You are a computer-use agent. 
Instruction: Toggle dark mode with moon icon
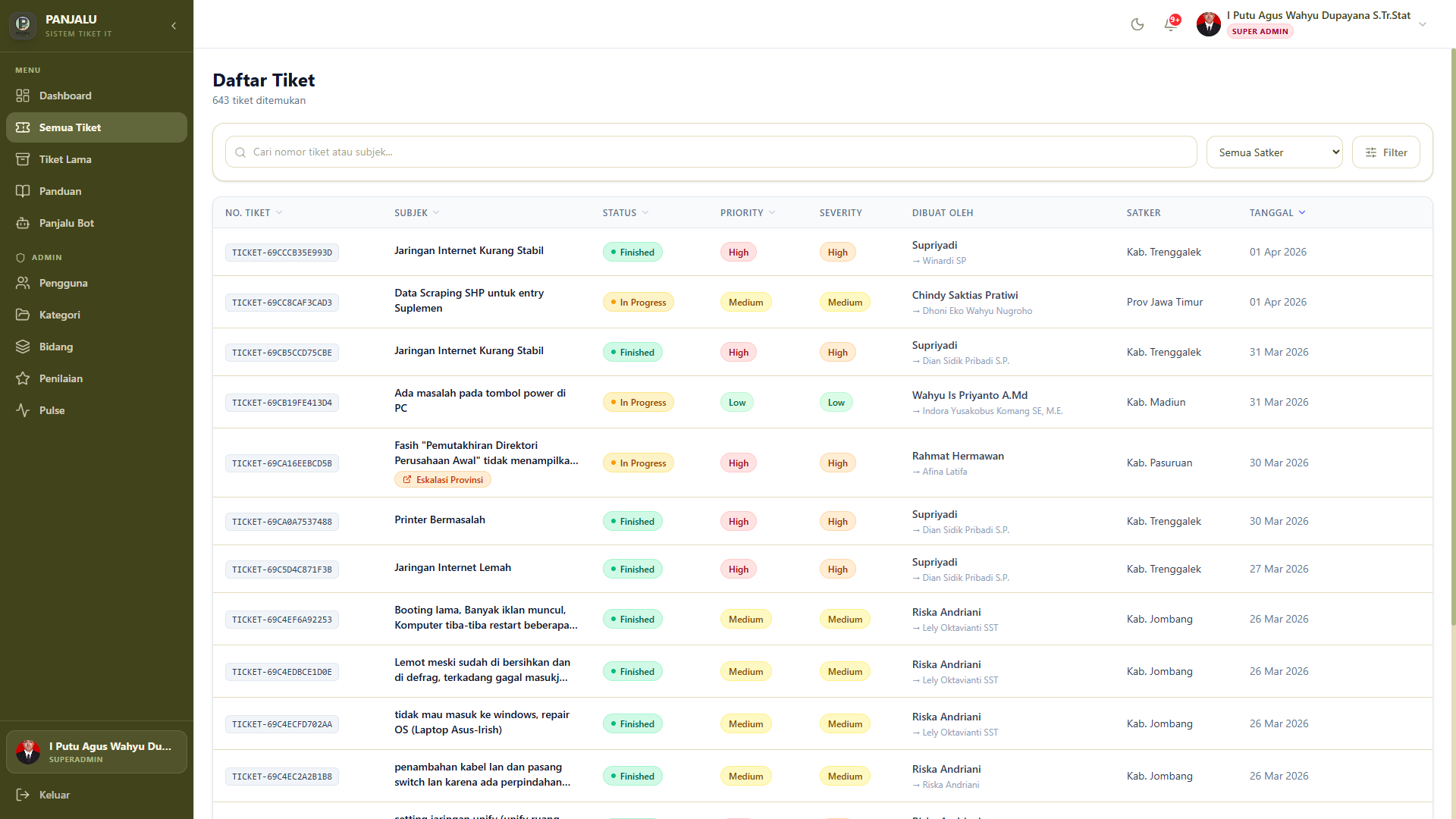pos(1137,24)
